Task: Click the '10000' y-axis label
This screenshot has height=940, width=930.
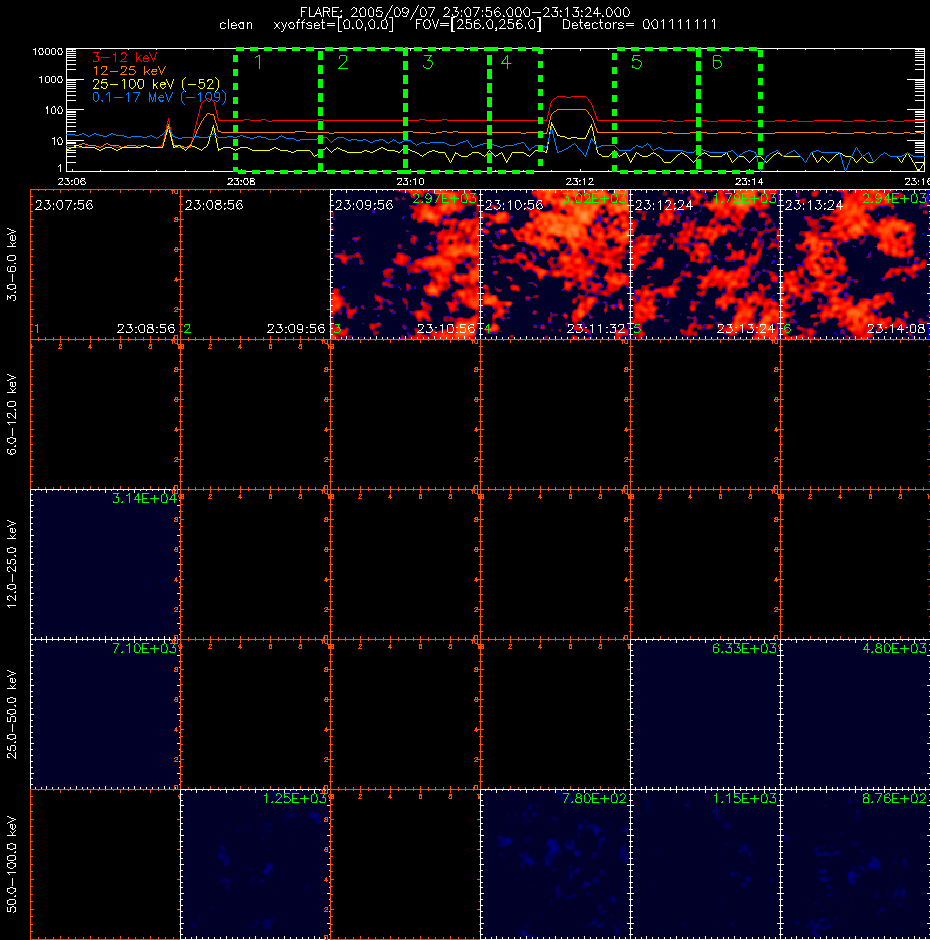Action: point(48,52)
